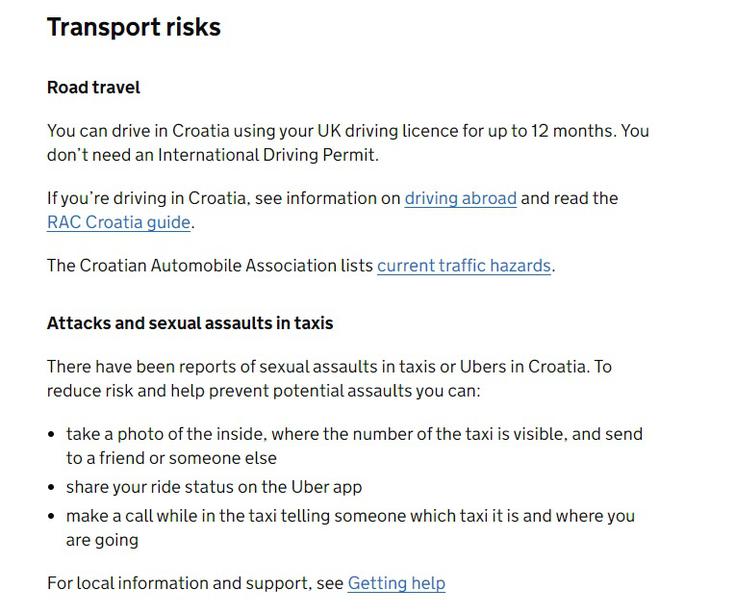Screen dimensions: 736x615
Task: Click the International Driving Permit sentence
Action: [x=213, y=155]
